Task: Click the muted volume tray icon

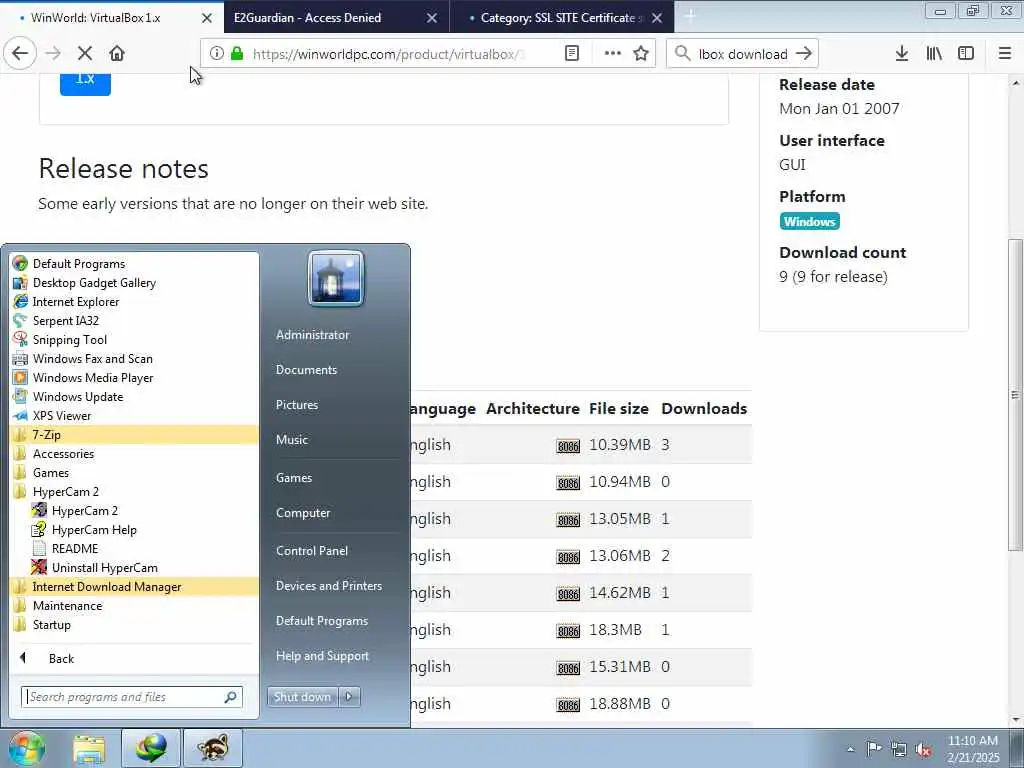Action: 923,750
